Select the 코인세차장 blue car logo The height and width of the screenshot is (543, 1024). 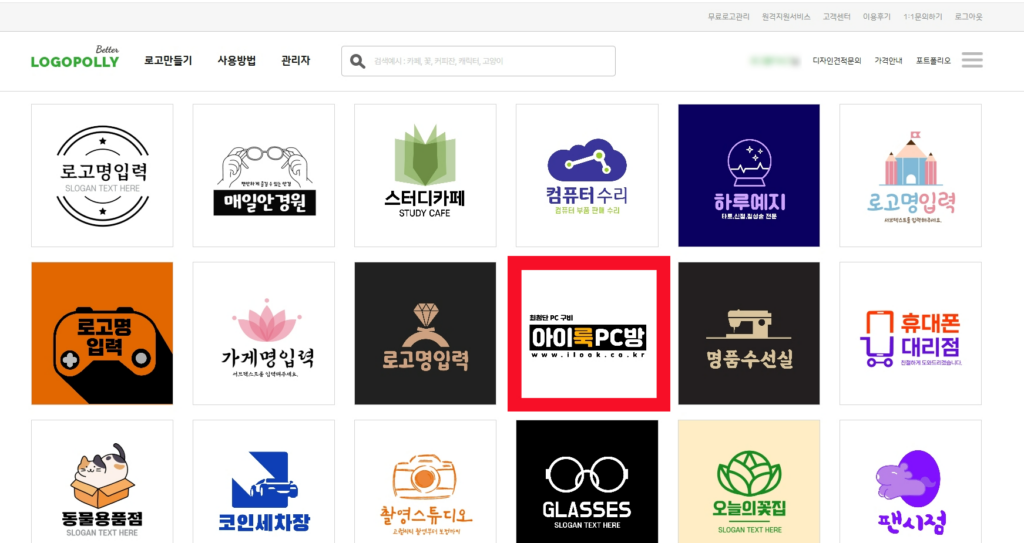(264, 482)
